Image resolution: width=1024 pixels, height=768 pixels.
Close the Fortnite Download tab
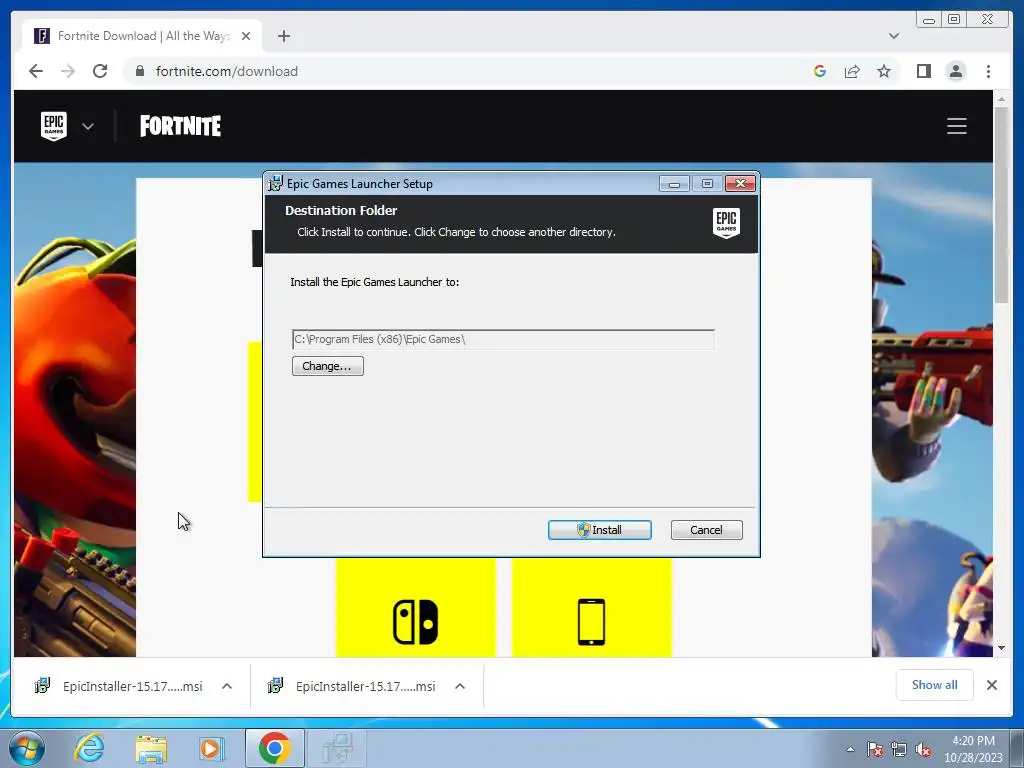246,36
